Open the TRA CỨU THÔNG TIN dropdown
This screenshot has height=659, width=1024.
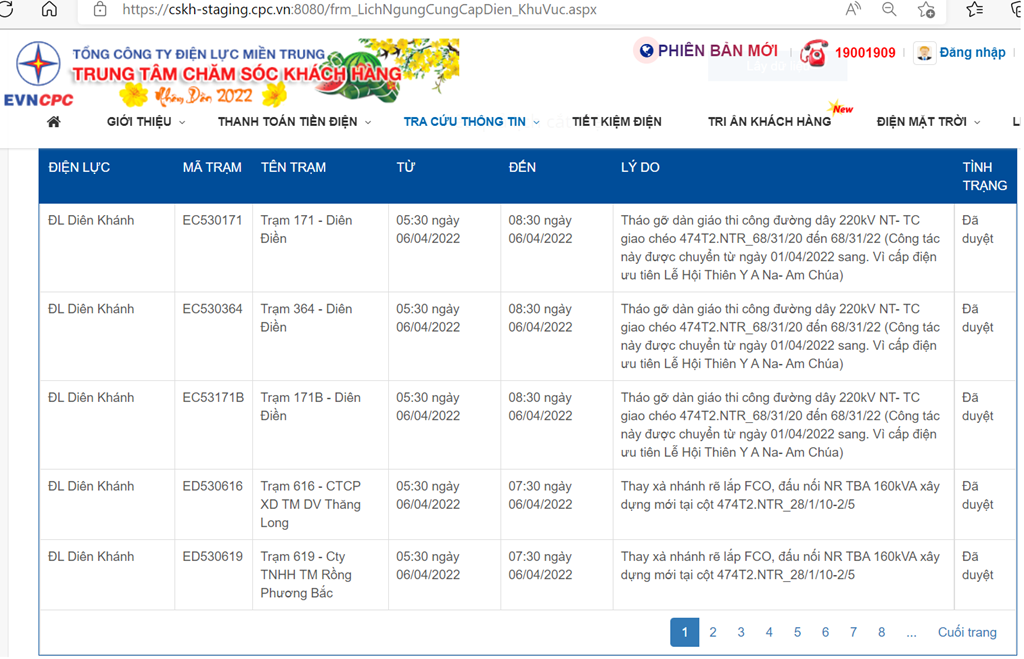(471, 122)
